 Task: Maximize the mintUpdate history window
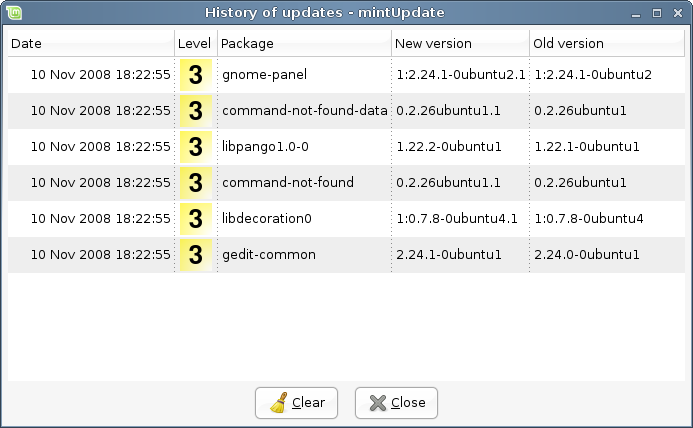pyautogui.click(x=657, y=13)
